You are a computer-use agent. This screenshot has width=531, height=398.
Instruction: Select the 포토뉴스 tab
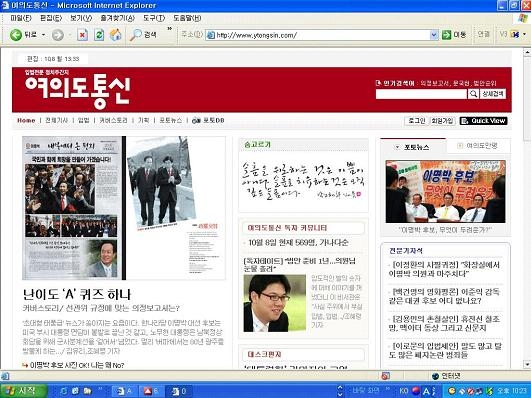click(413, 147)
